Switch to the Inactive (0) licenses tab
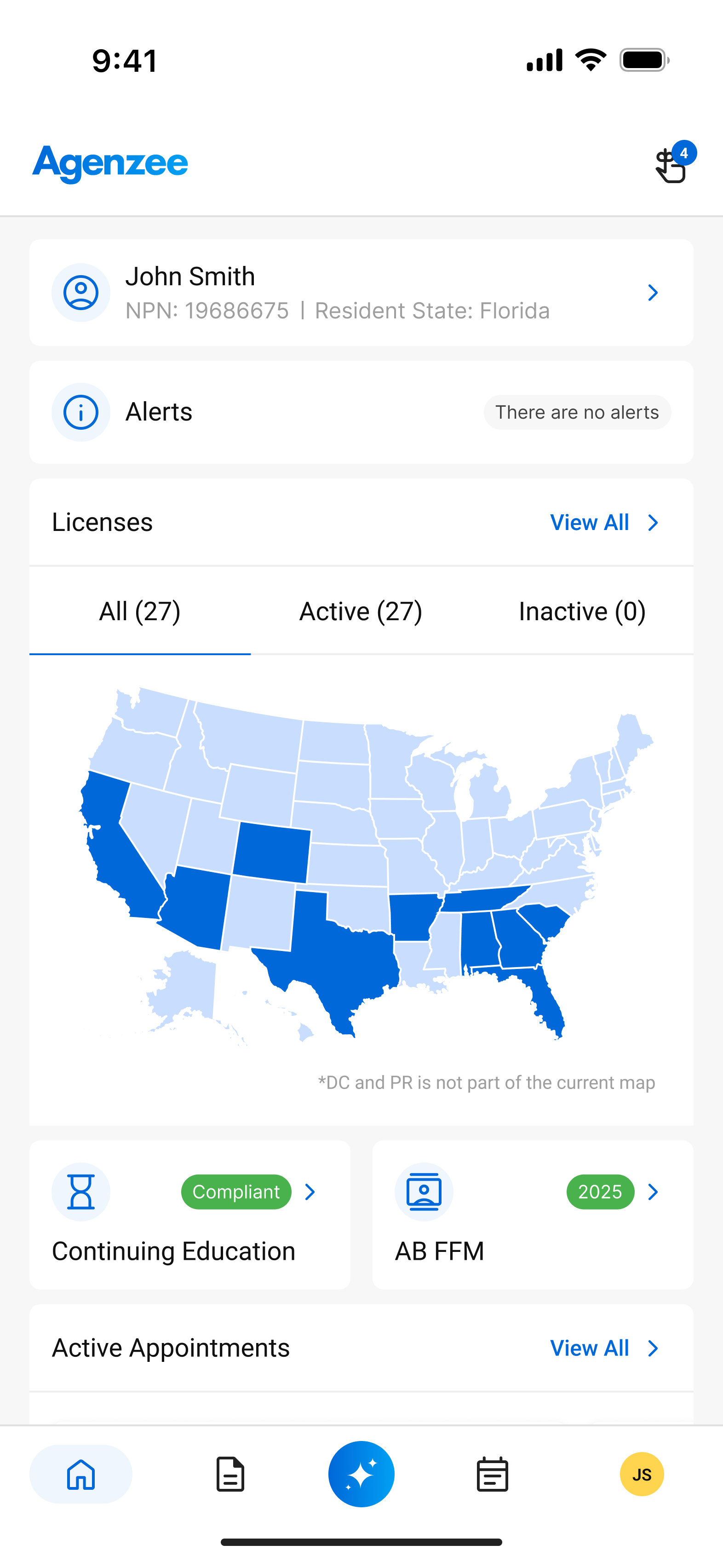 pyautogui.click(x=582, y=611)
